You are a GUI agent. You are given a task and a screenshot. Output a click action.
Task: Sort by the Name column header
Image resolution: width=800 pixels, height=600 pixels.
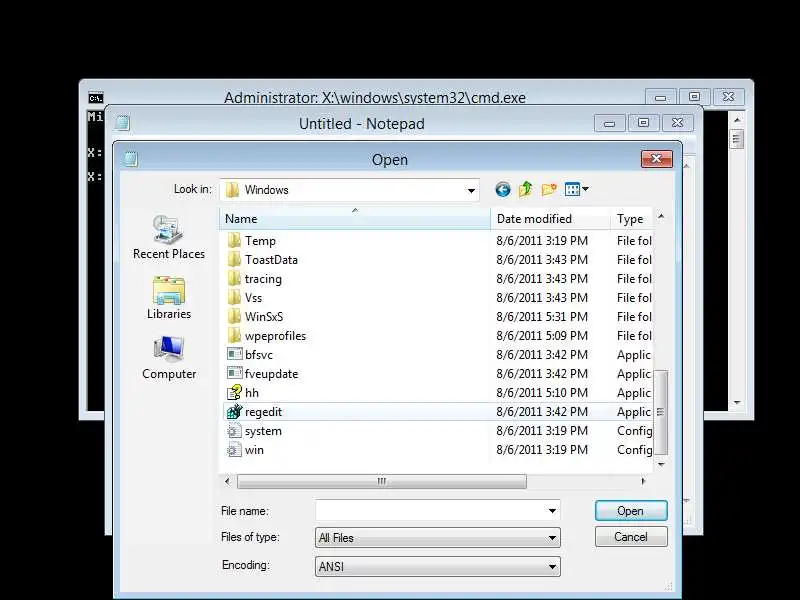pos(355,219)
